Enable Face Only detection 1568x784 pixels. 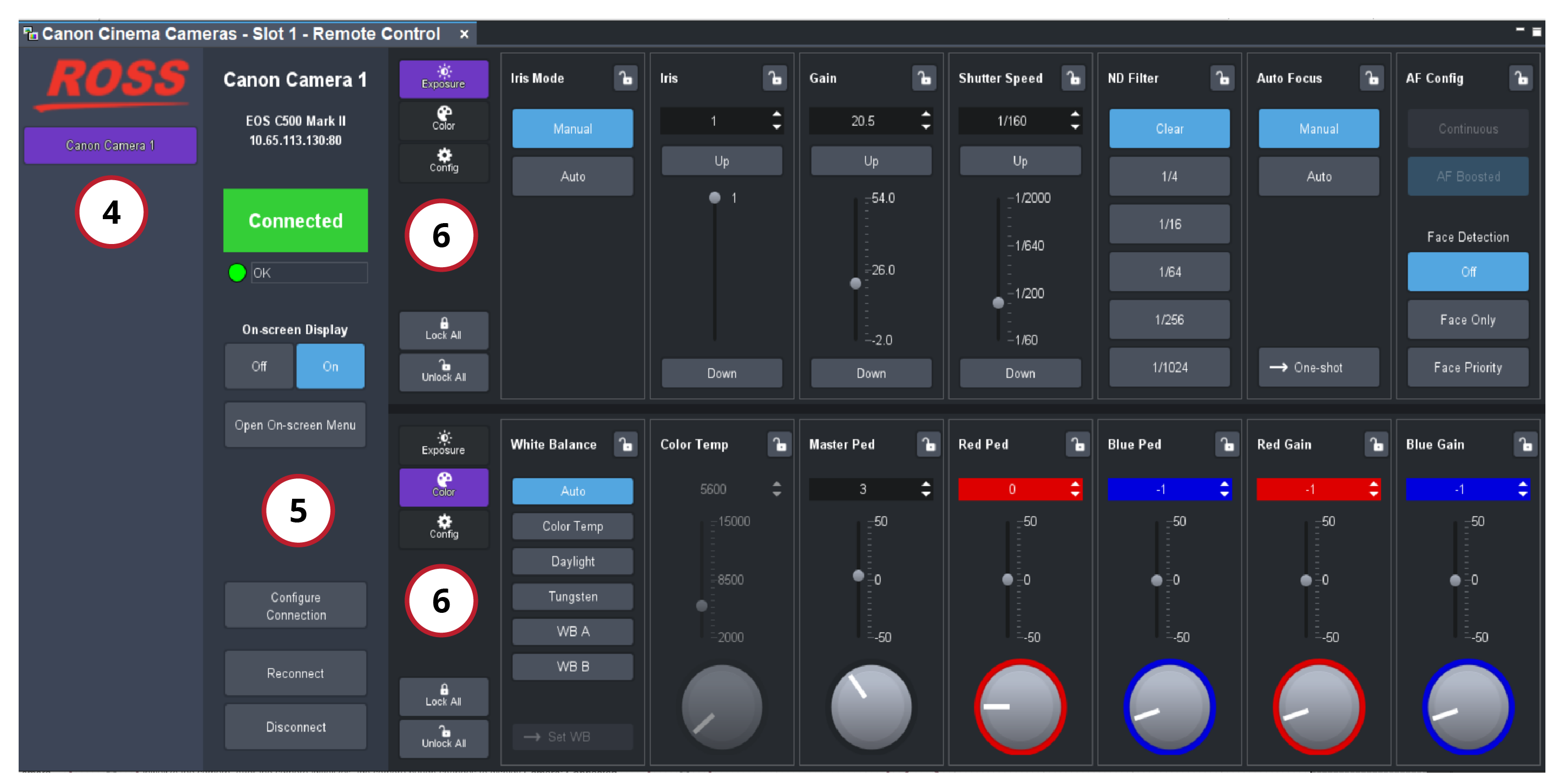tap(1467, 320)
